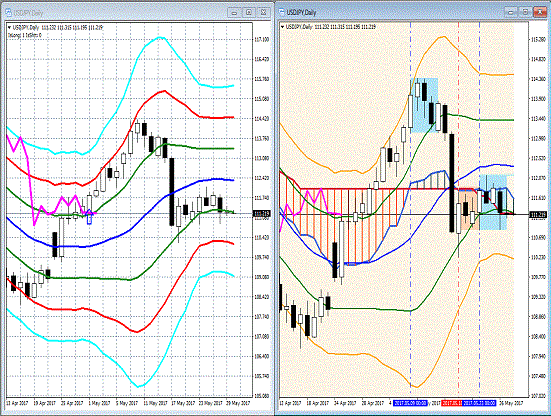Click the 5 May 2017 date on left time axis

127,403
